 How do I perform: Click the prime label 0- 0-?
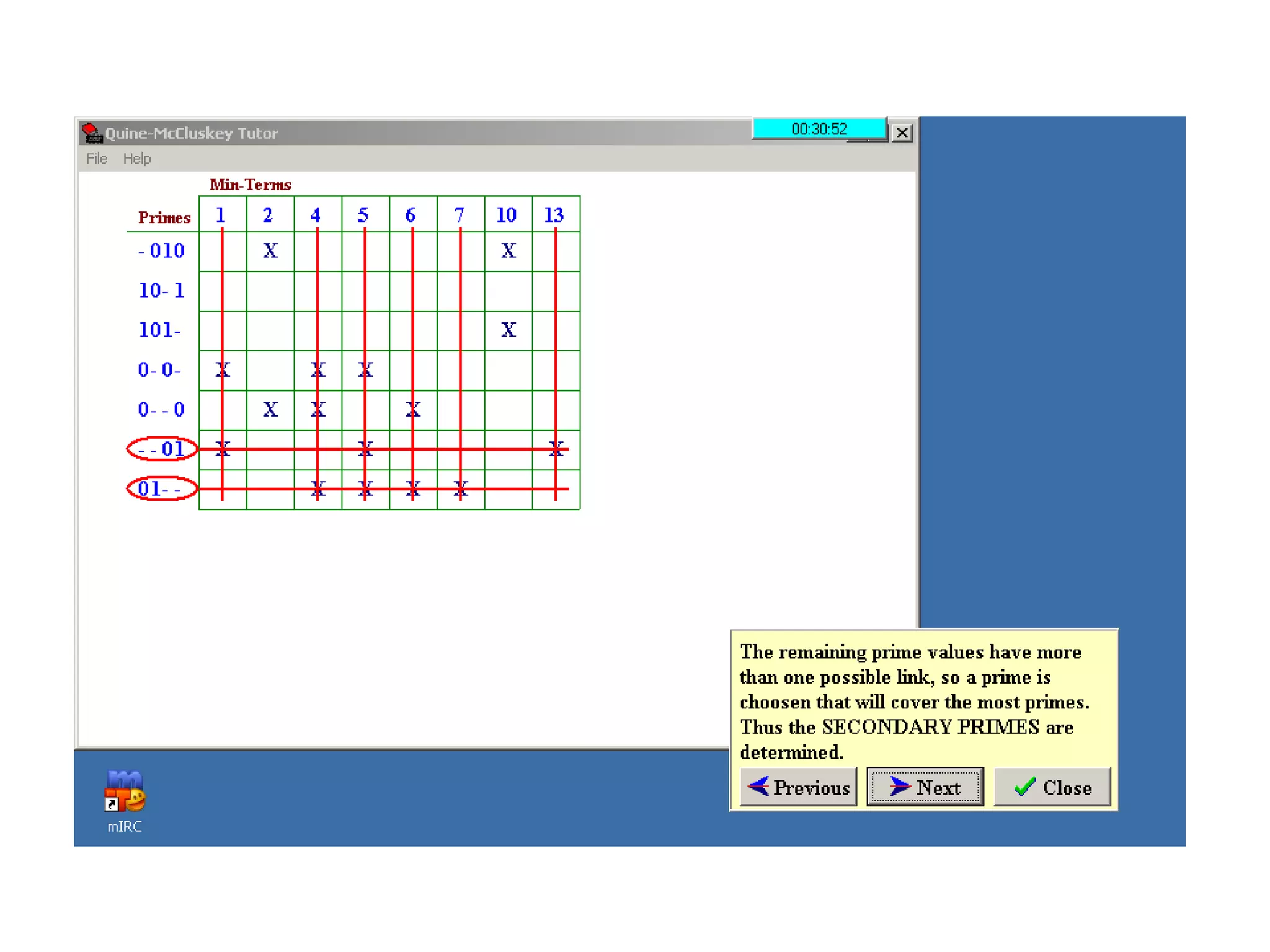click(x=159, y=370)
